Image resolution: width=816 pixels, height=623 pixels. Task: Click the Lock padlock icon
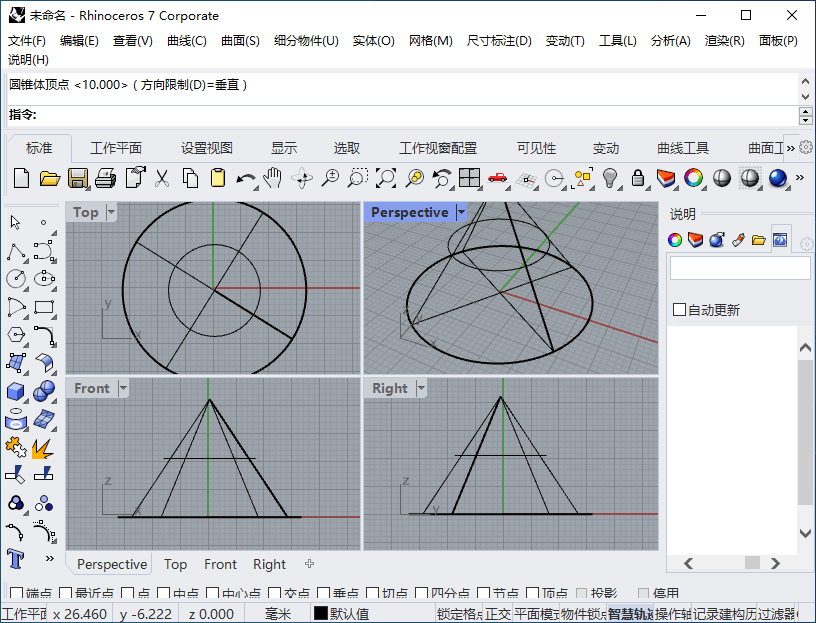pyautogui.click(x=638, y=178)
